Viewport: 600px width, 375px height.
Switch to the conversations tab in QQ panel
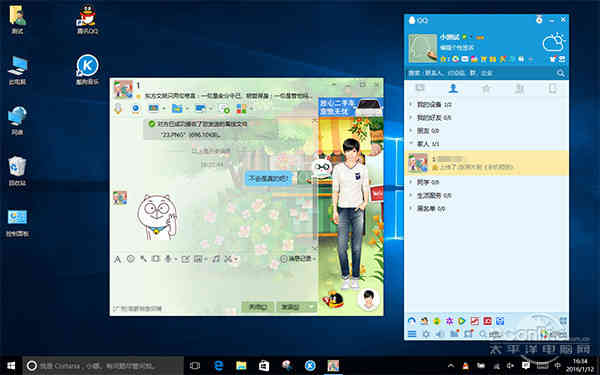point(420,88)
